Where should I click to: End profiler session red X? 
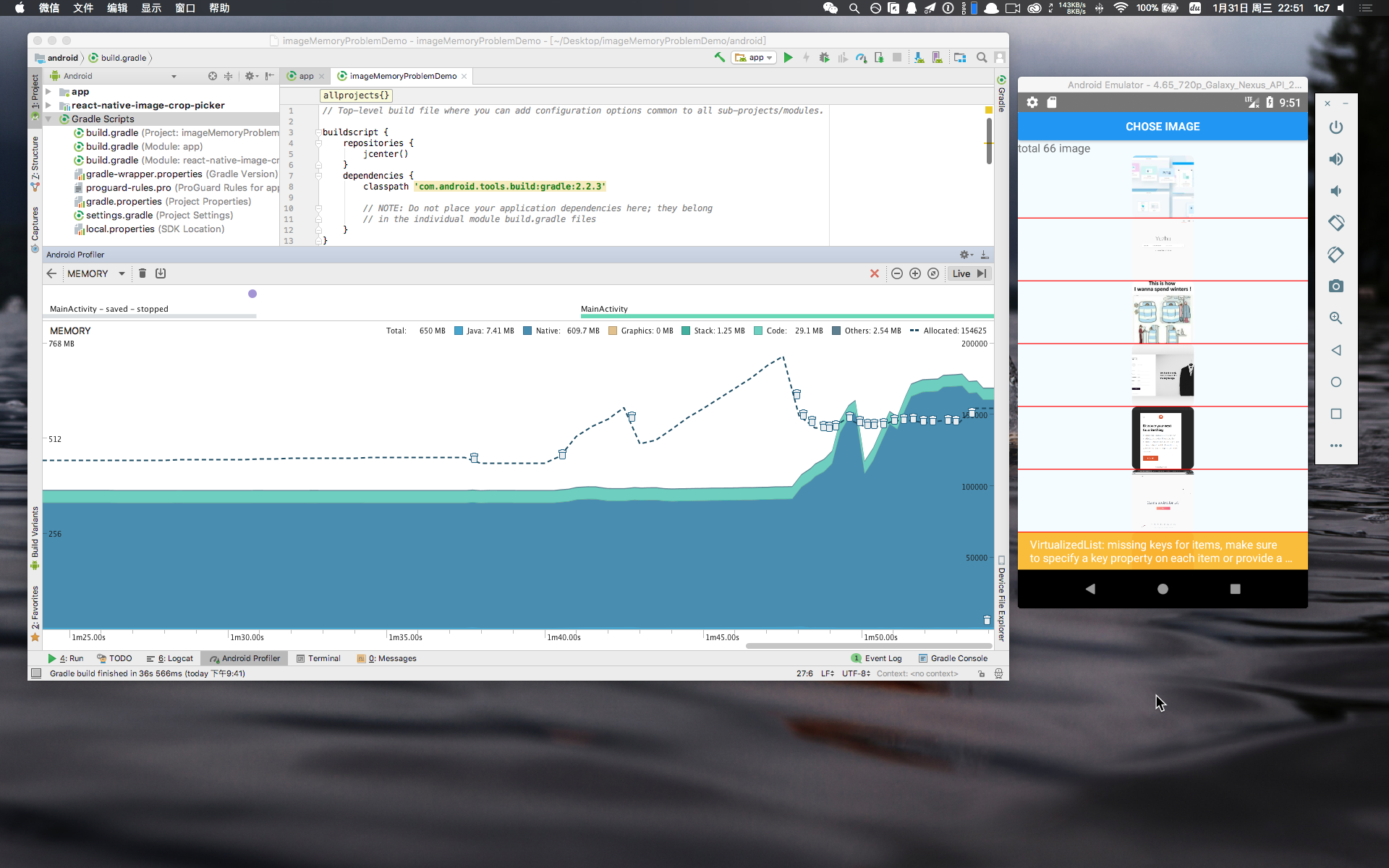[x=875, y=273]
